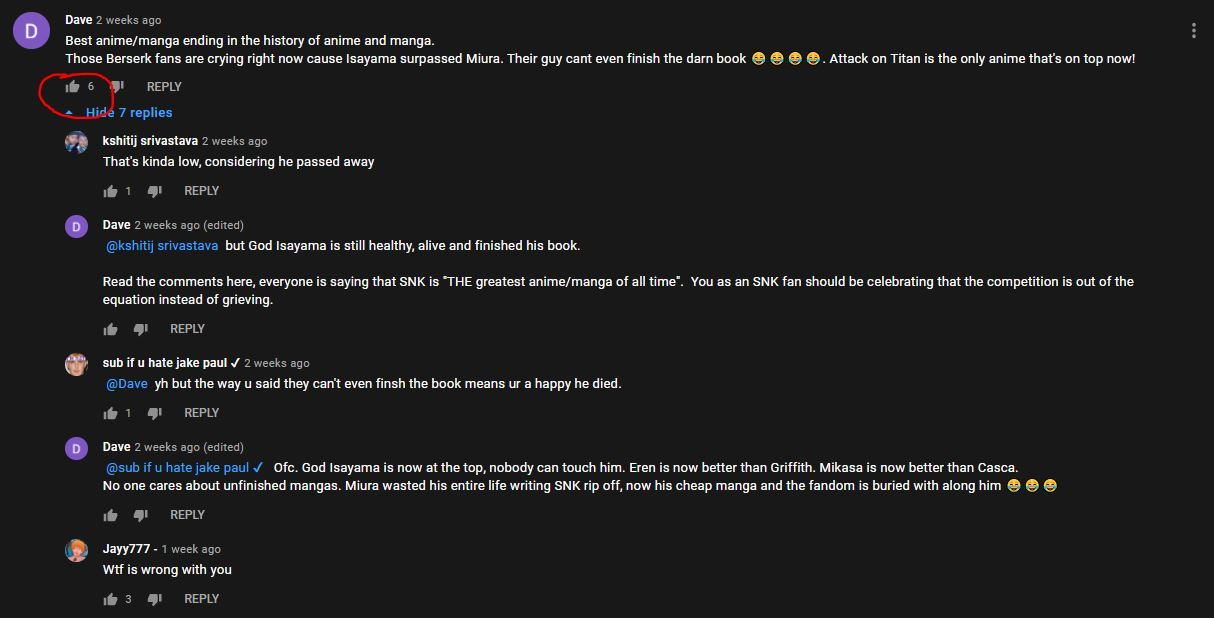Click the @kshitij srivastava mention link

point(162,246)
